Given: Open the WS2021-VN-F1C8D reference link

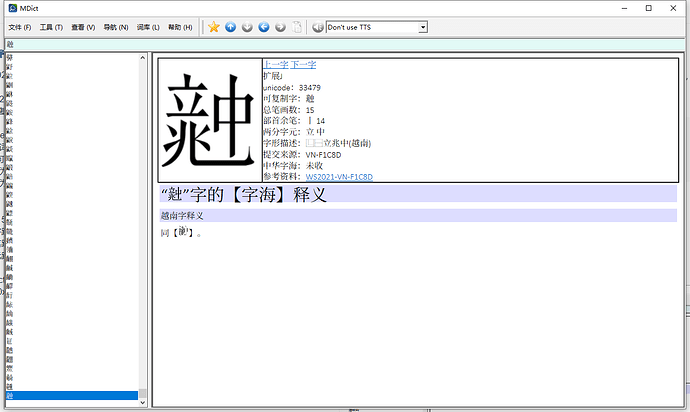Looking at the screenshot, I should 339,177.
